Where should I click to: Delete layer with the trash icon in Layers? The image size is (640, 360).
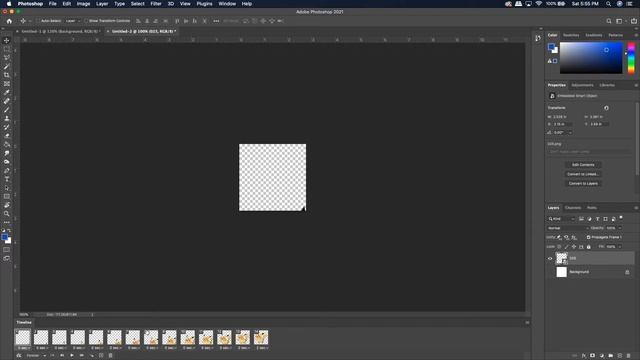(629, 356)
